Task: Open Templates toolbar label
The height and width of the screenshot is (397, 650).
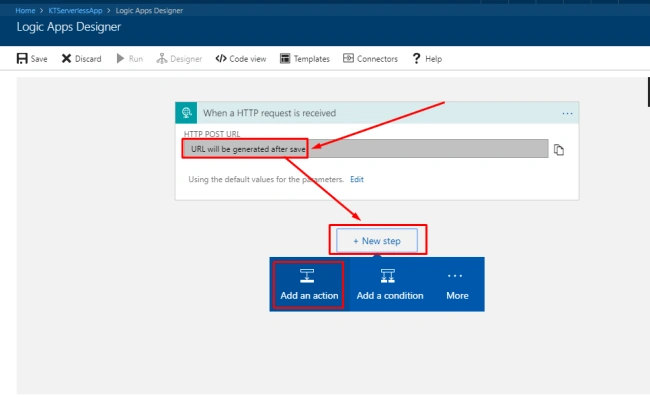Action: pos(312,59)
